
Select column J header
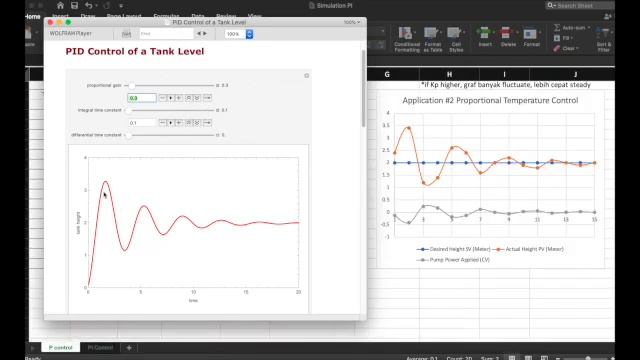pos(575,74)
